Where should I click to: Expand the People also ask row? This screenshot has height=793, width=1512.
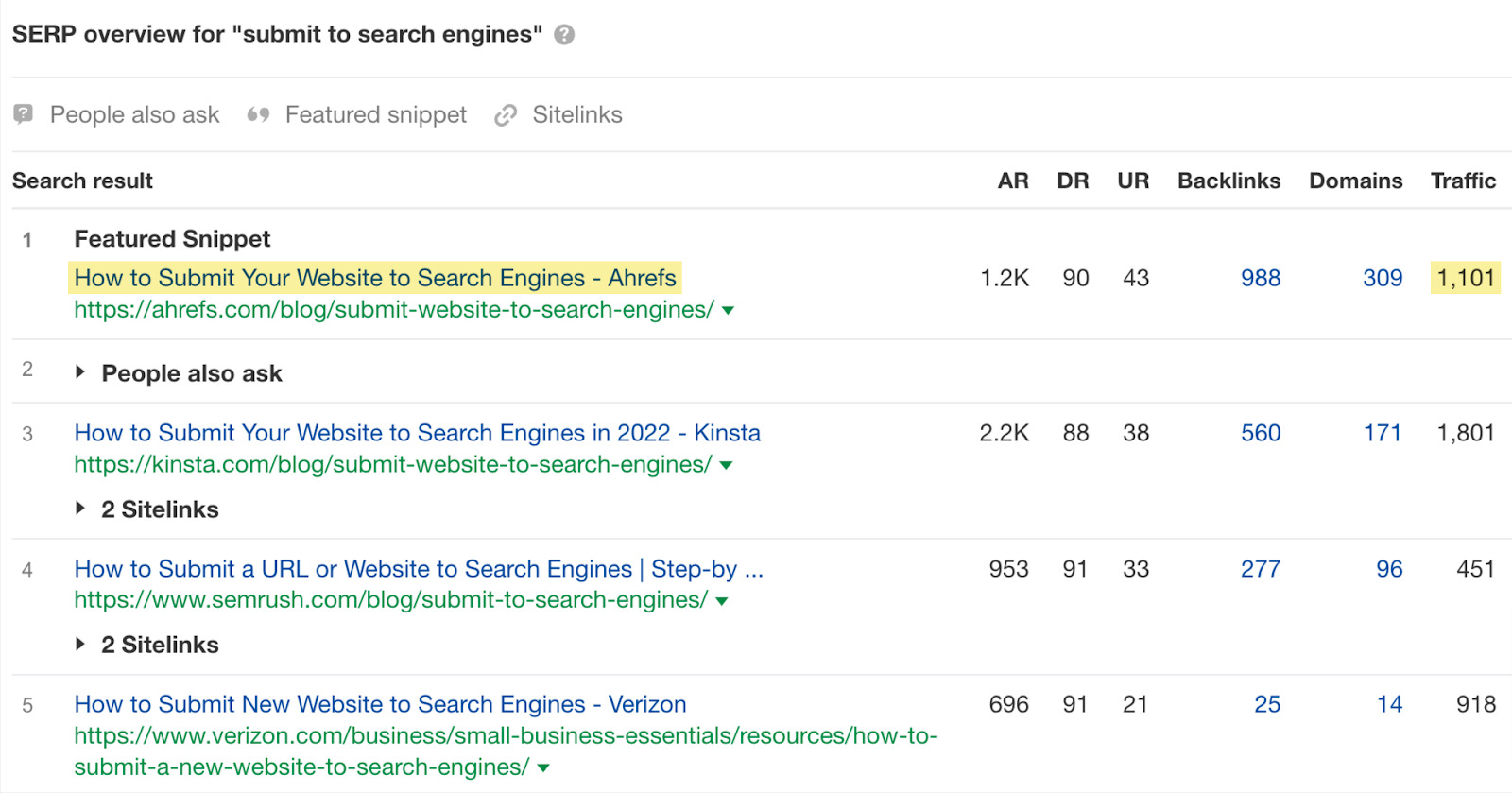pos(80,372)
